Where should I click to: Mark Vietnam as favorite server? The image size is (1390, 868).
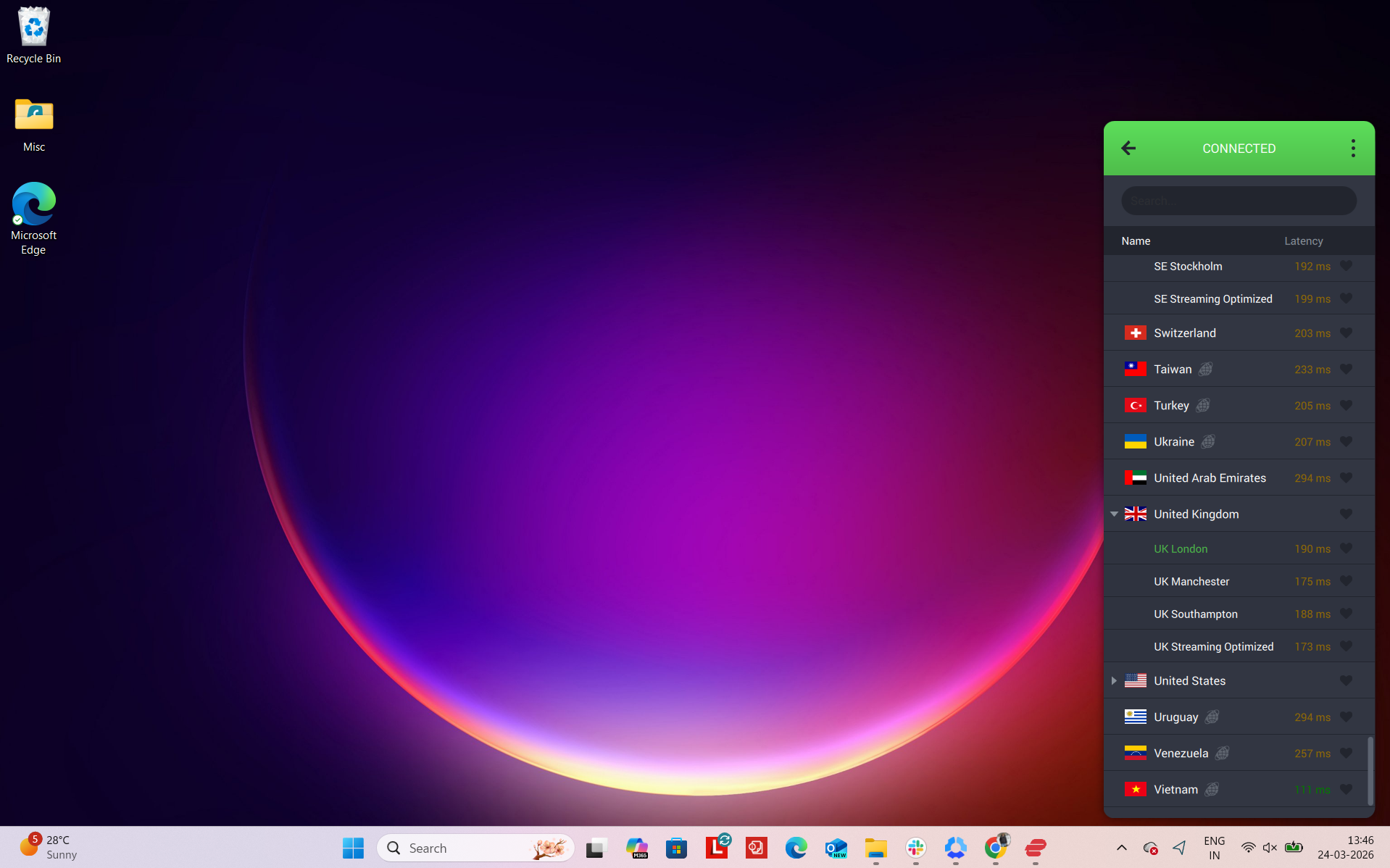point(1346,790)
